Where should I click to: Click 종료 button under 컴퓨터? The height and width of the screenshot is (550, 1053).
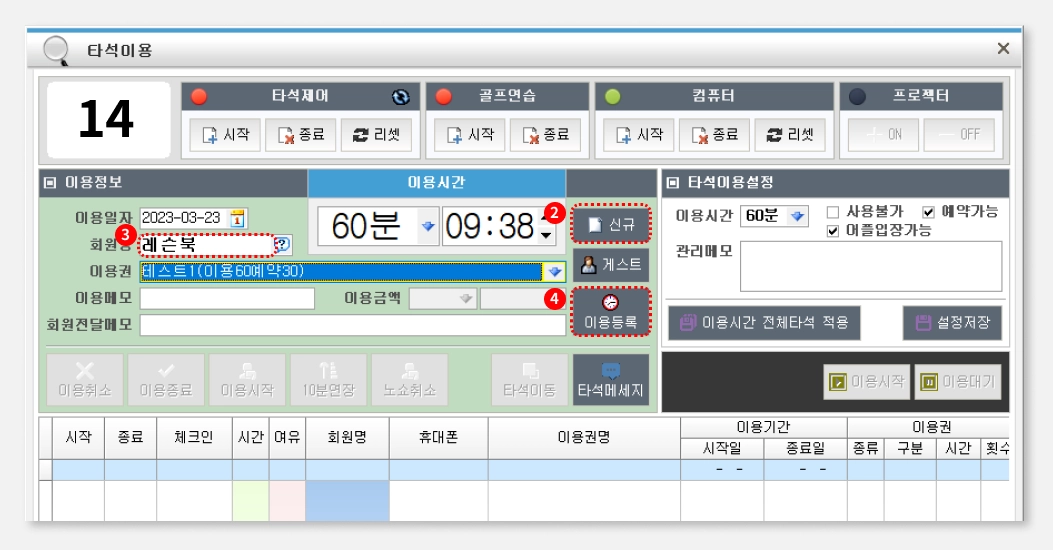(x=715, y=135)
